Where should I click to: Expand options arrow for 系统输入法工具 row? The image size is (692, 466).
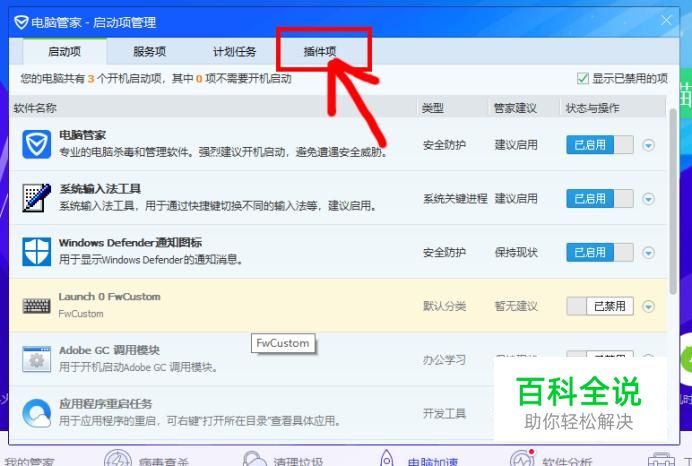coord(648,199)
